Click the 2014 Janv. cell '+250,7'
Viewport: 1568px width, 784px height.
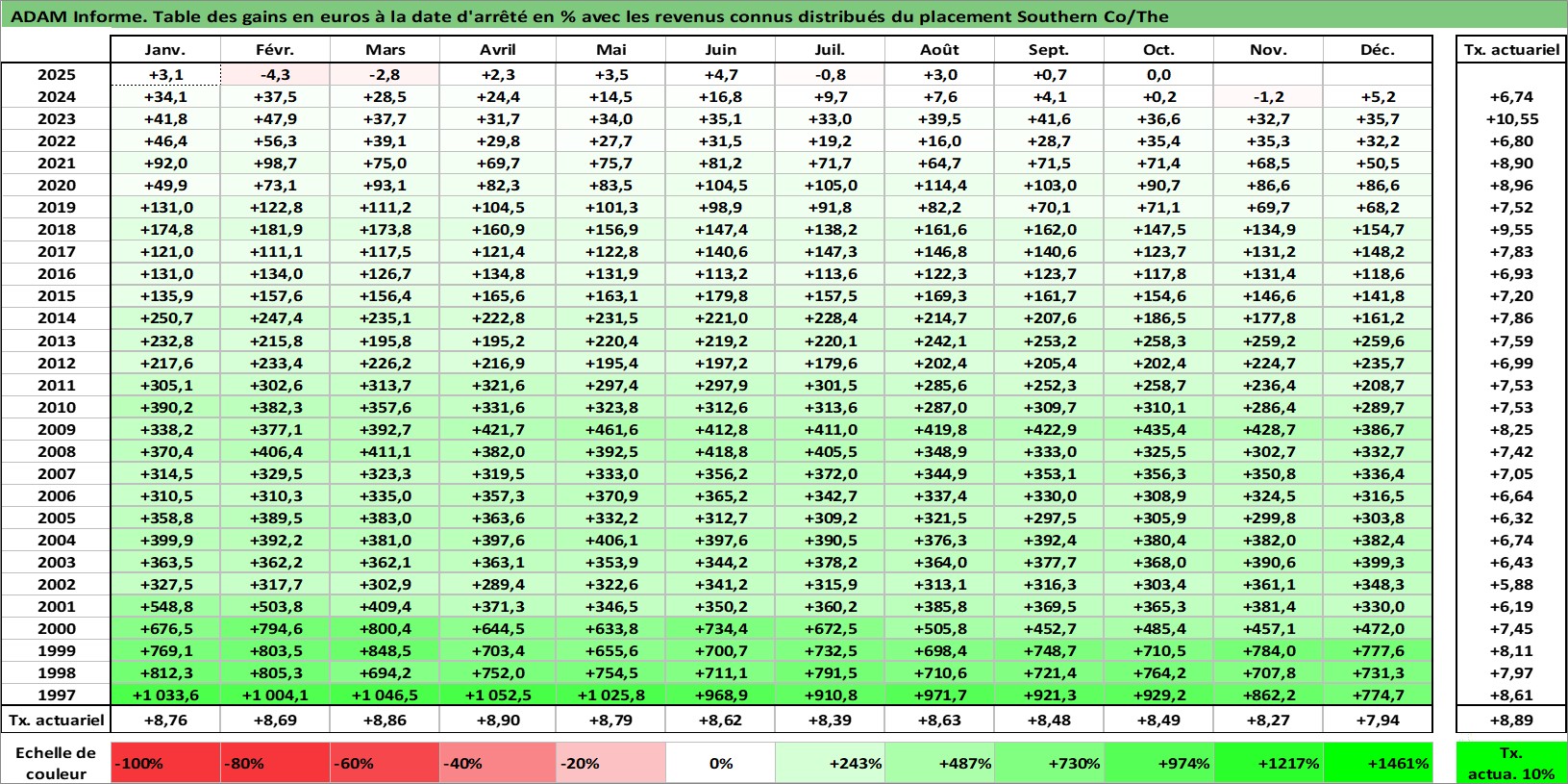coord(165,317)
